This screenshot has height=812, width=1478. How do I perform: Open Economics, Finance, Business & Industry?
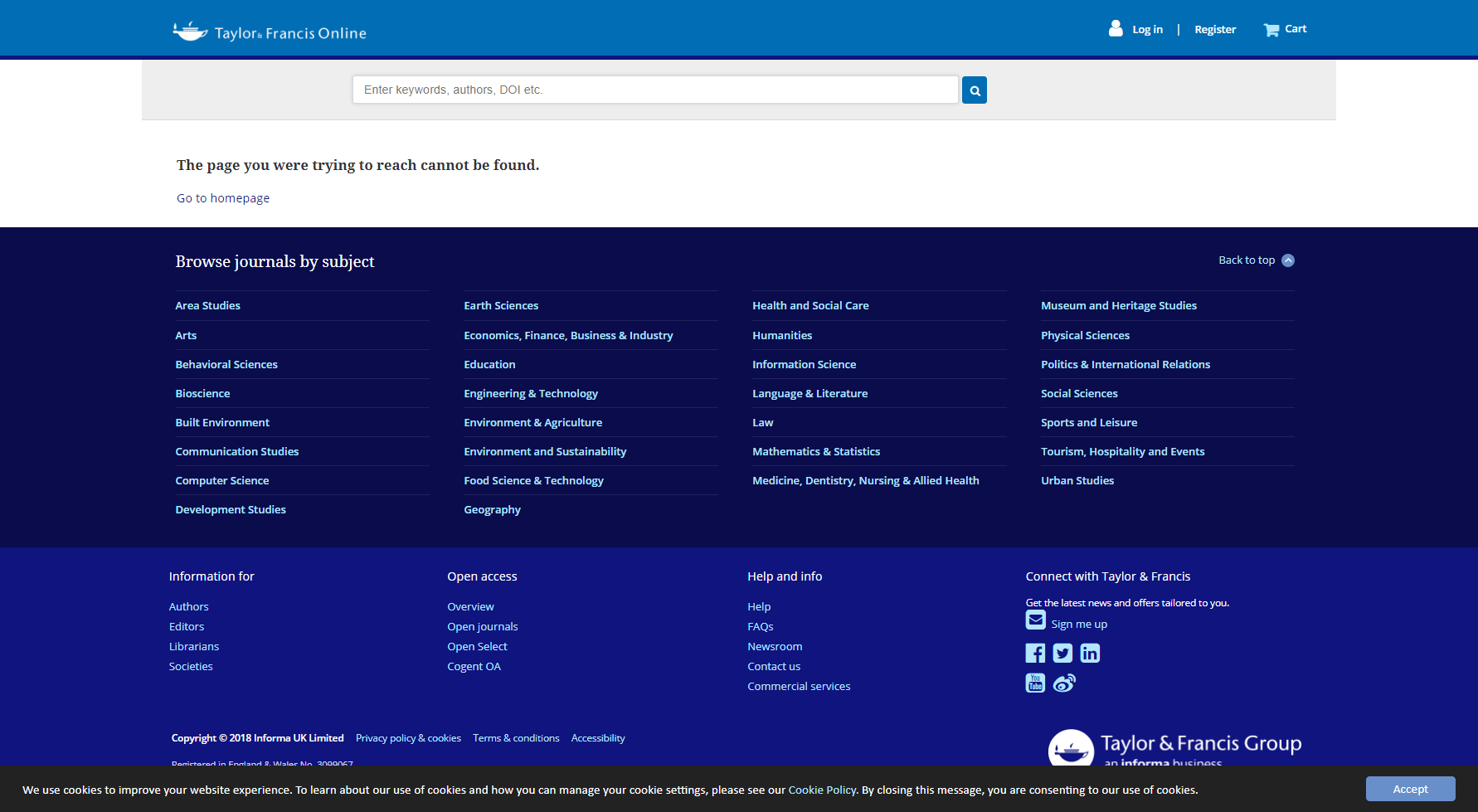tap(568, 336)
